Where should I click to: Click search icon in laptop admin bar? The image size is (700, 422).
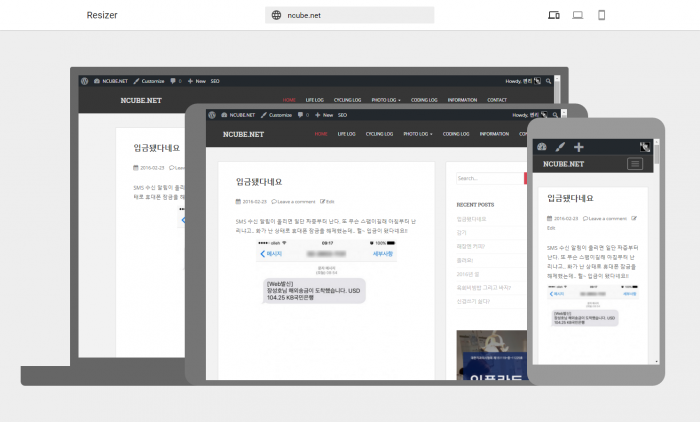pyautogui.click(x=548, y=81)
